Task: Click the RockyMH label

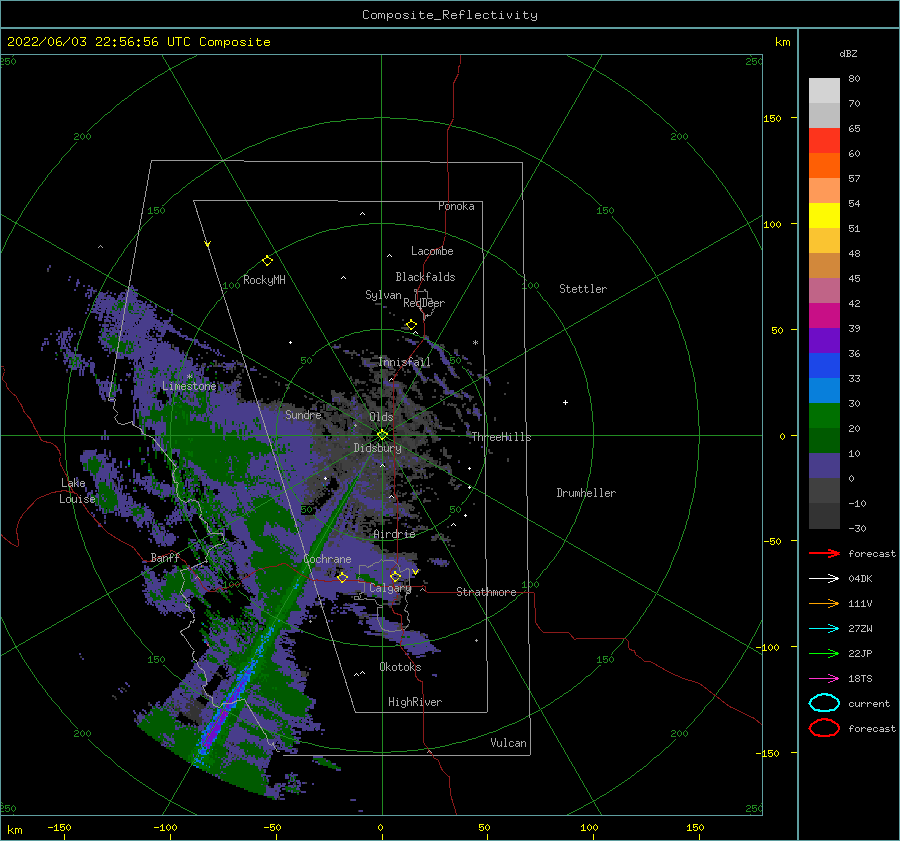Action: (264, 280)
